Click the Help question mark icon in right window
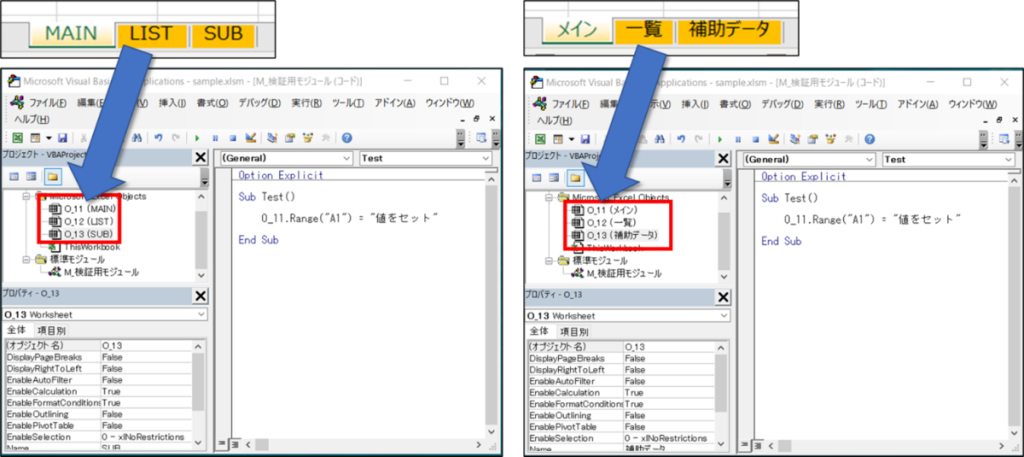 (869, 138)
